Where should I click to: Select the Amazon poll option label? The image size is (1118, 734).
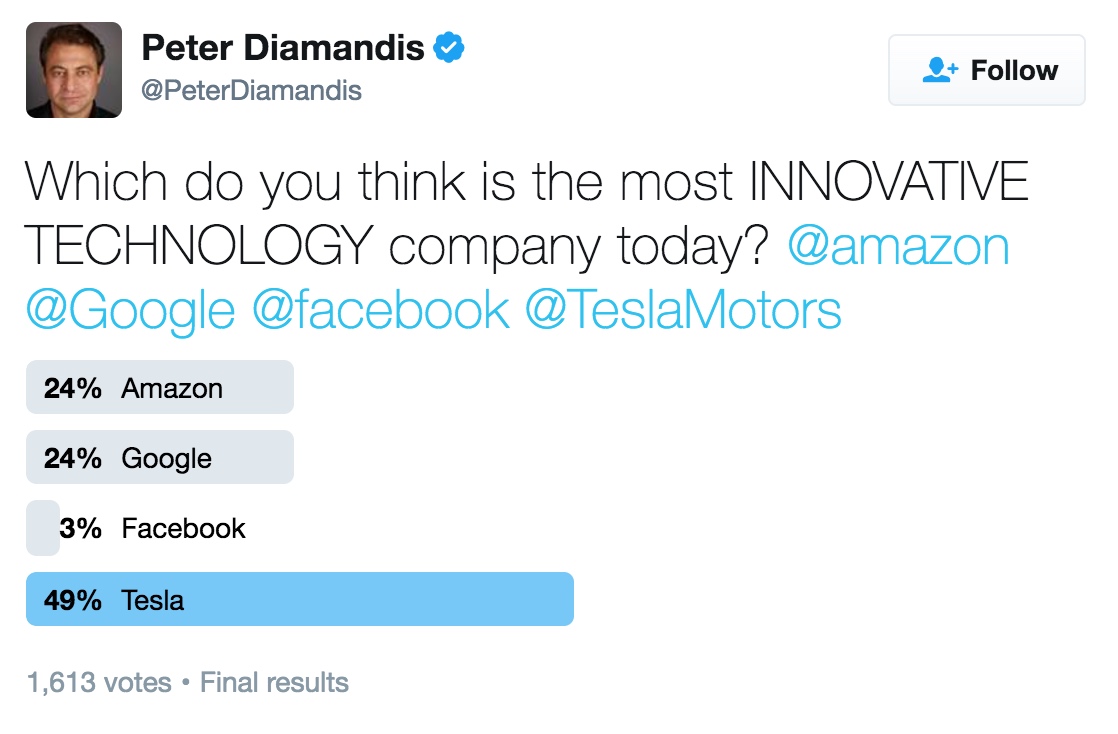pos(172,388)
